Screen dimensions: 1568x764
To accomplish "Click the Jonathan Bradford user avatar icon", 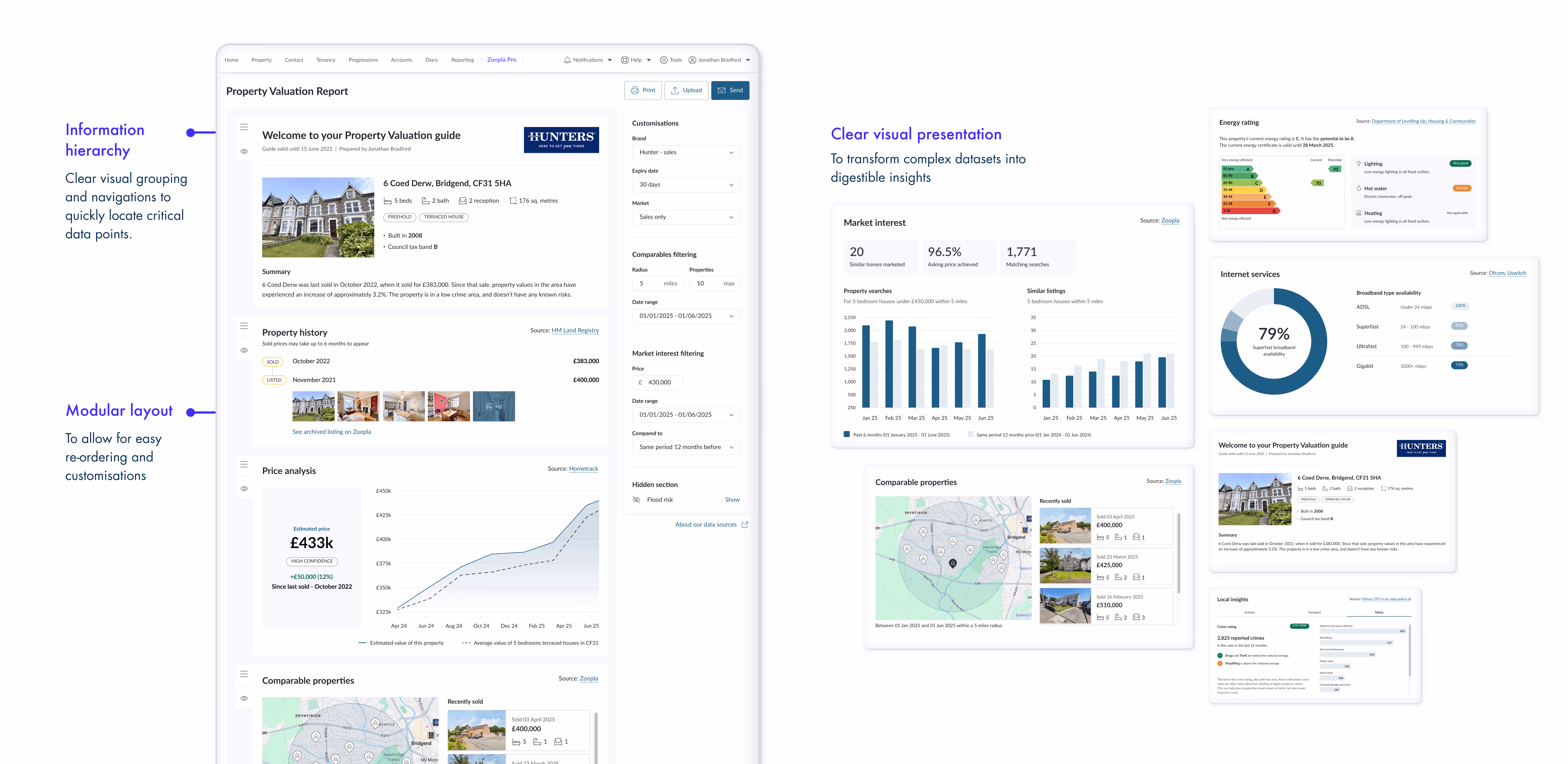I will 692,60.
